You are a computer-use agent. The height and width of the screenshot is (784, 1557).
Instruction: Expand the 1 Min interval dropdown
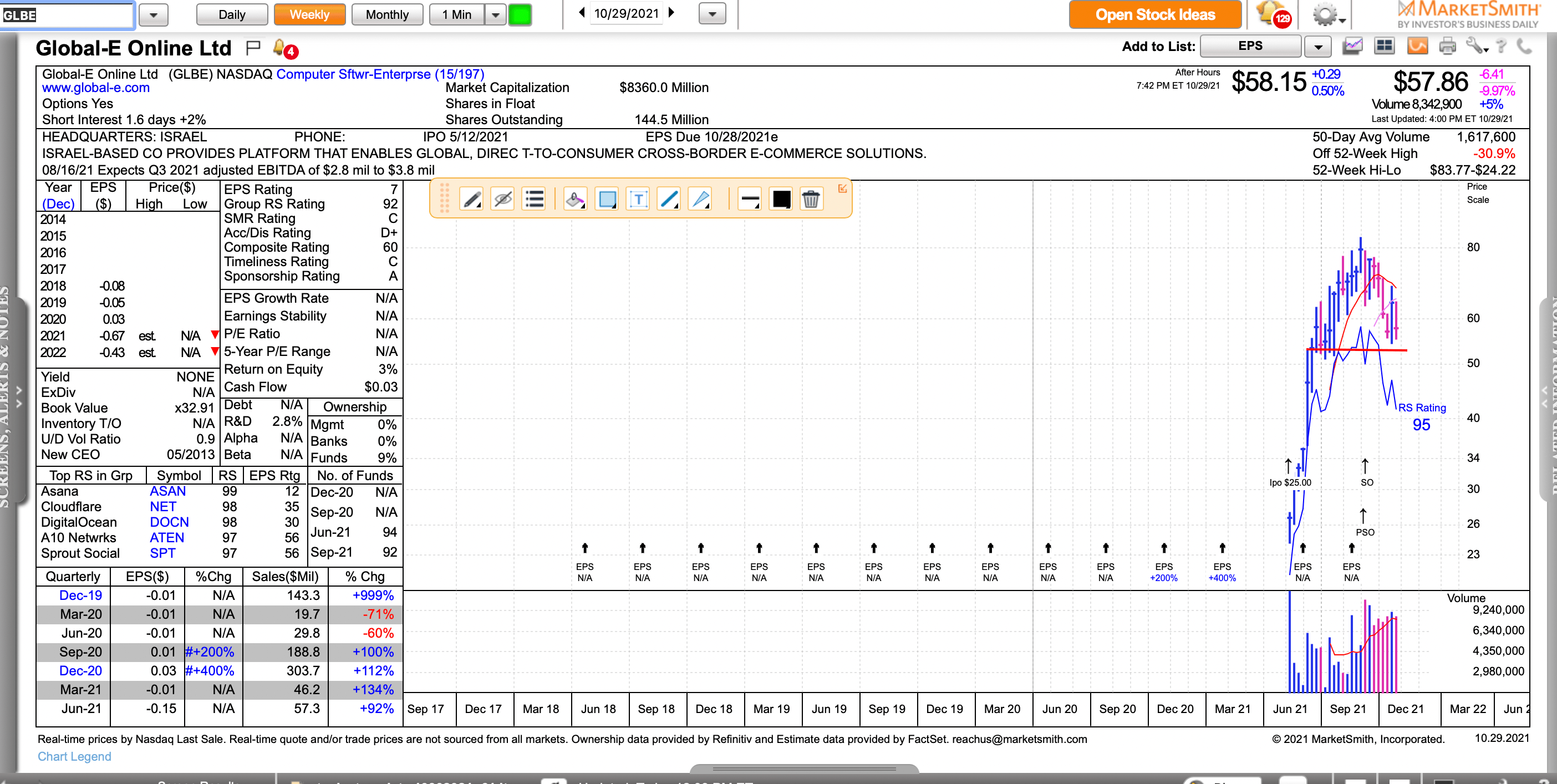pos(495,14)
